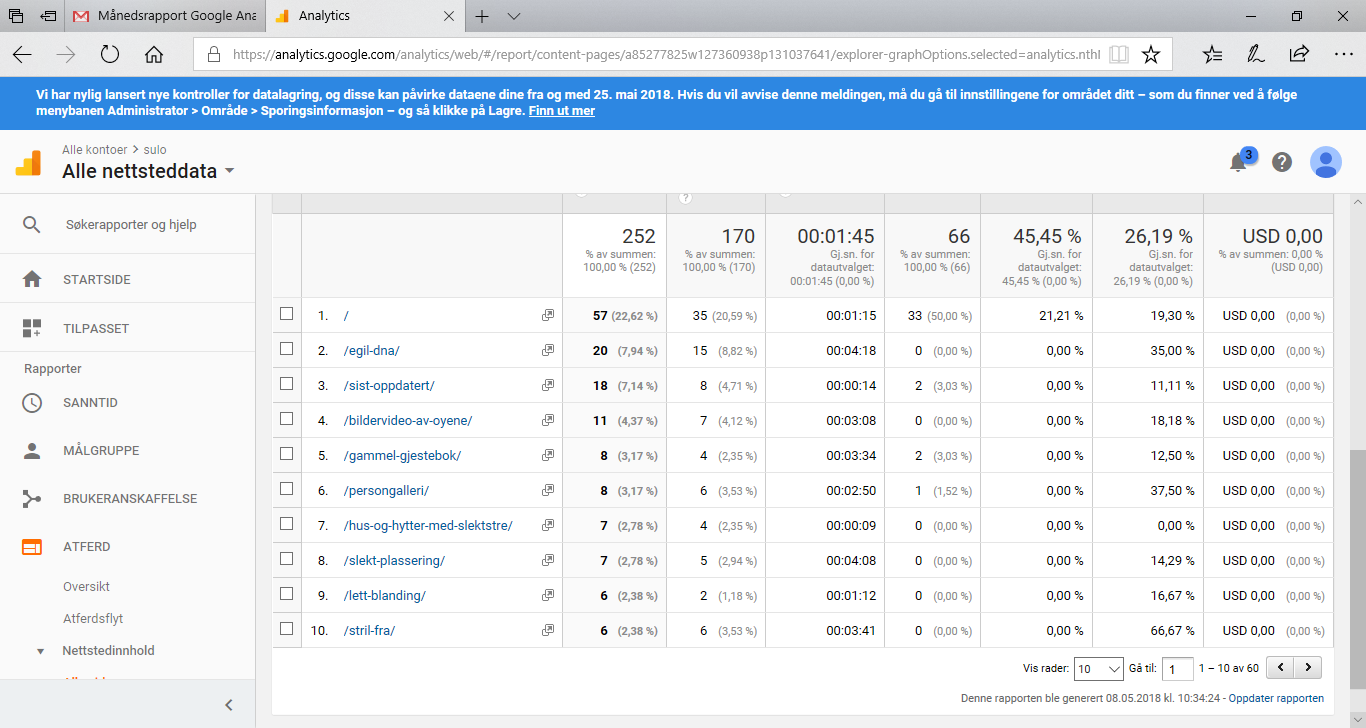This screenshot has height=728, width=1366.
Task: Open /gammel-gjestebok/ external link icon
Action: point(547,455)
